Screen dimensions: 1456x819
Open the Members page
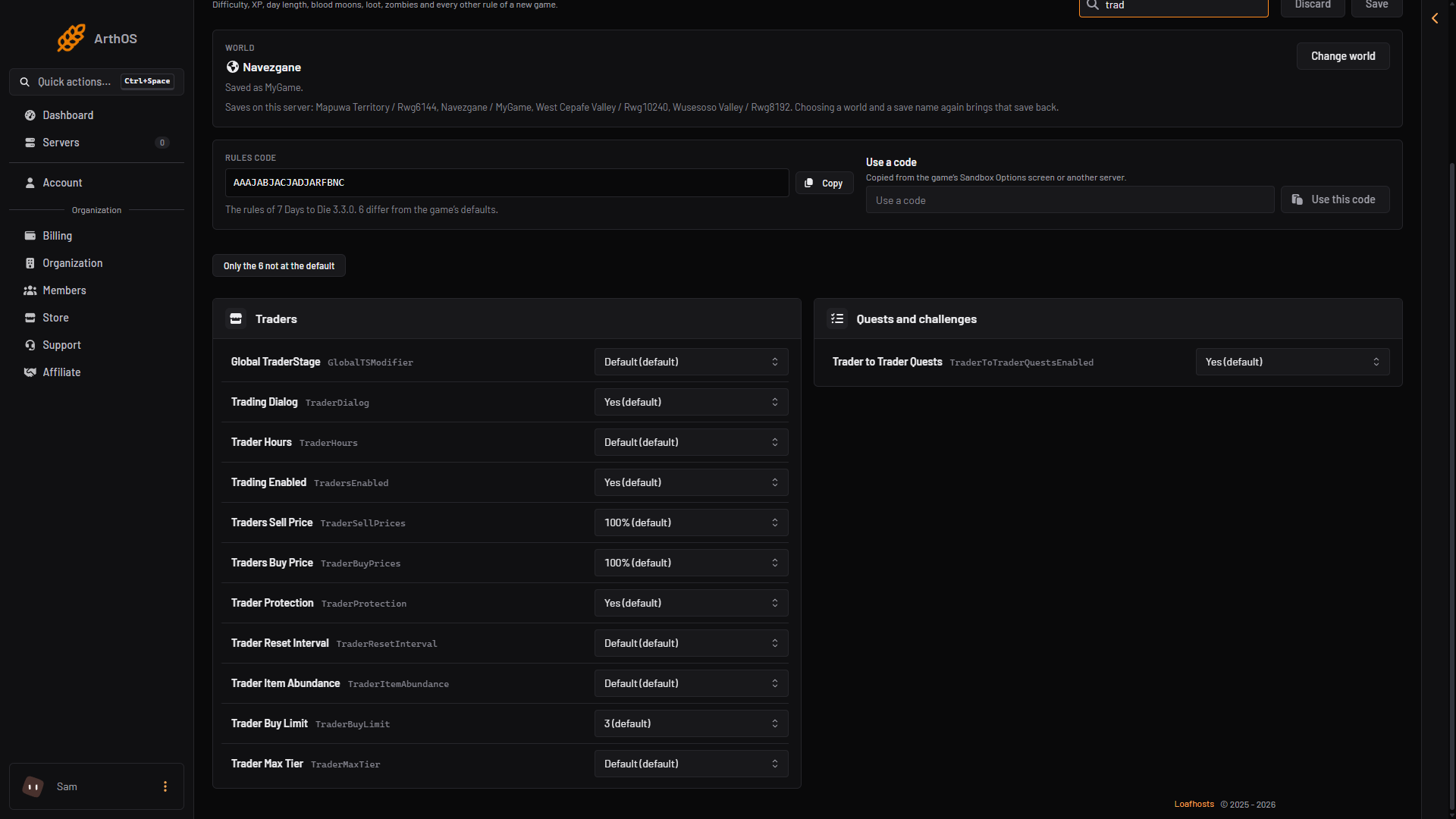(x=96, y=290)
